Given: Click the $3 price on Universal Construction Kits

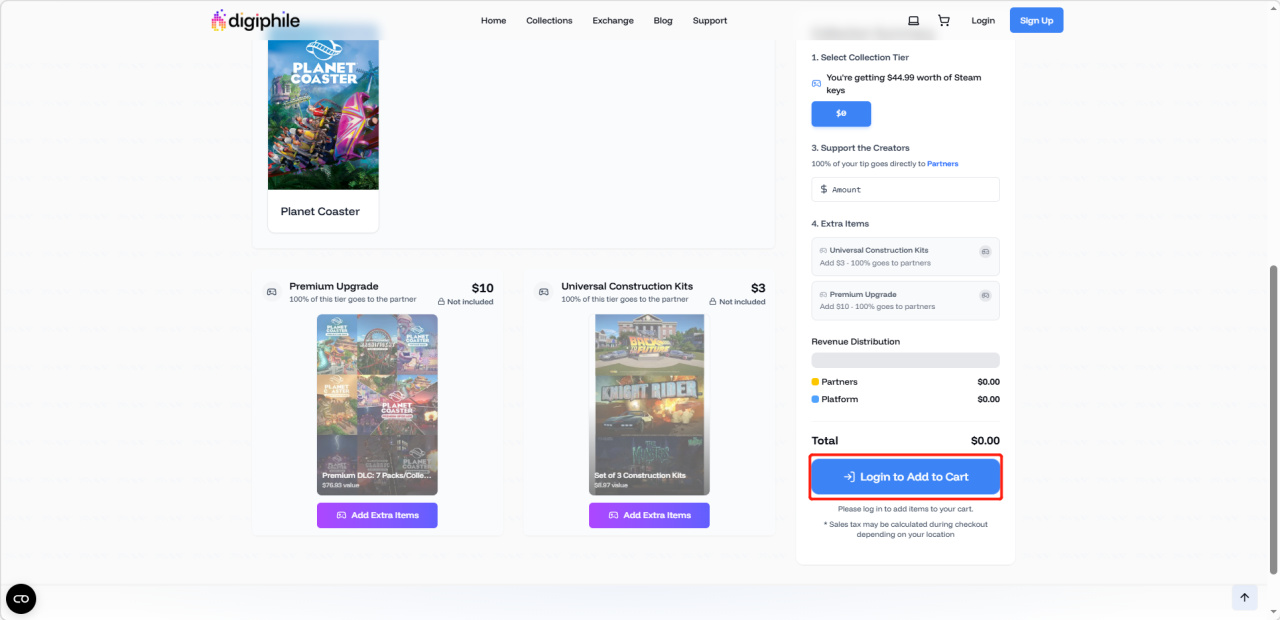Looking at the screenshot, I should [758, 288].
